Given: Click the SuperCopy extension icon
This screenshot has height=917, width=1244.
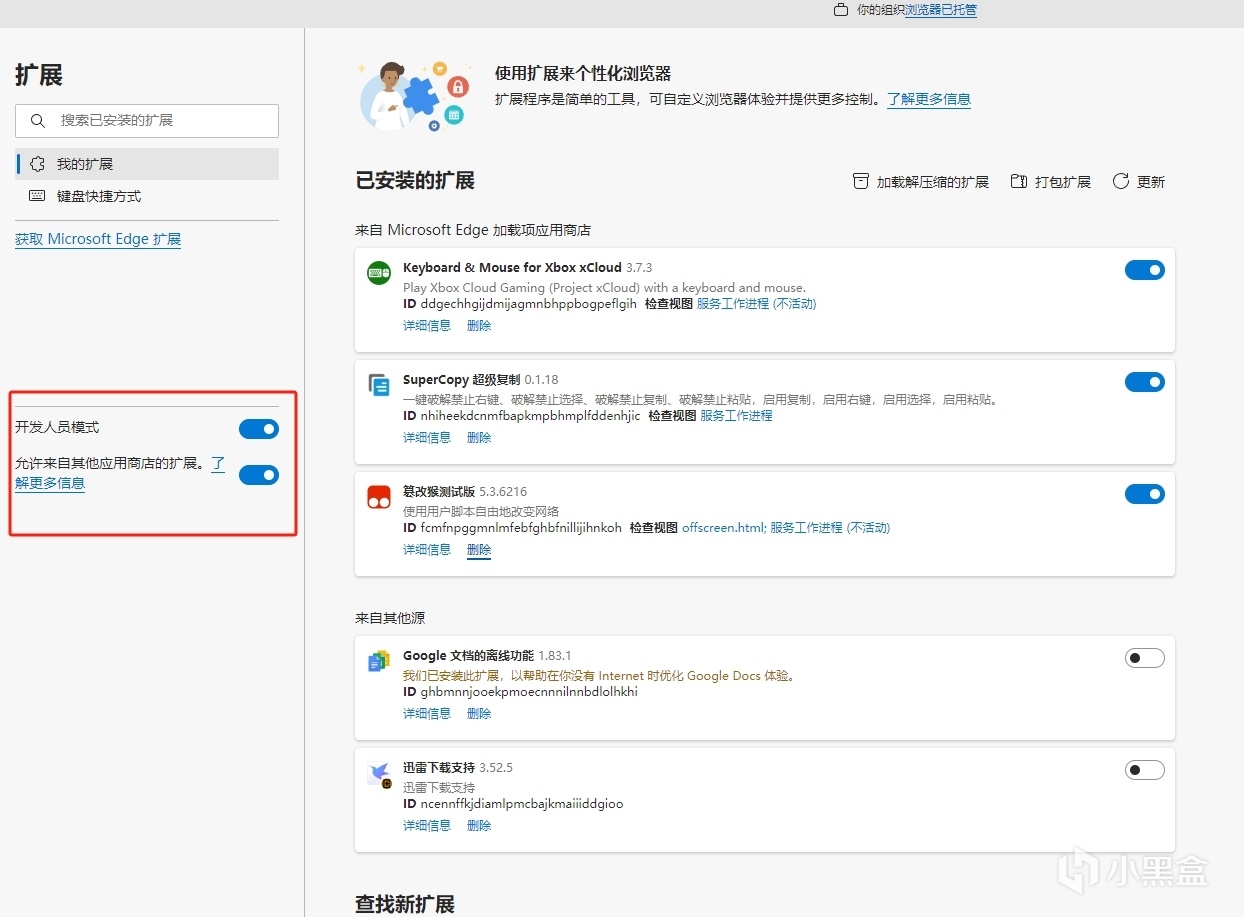Looking at the screenshot, I should tap(379, 384).
